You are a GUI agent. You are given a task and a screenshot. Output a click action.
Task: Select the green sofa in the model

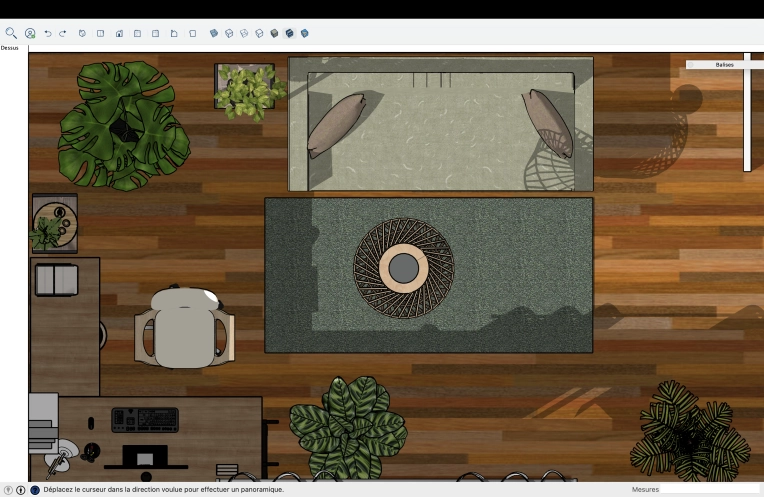click(x=440, y=124)
